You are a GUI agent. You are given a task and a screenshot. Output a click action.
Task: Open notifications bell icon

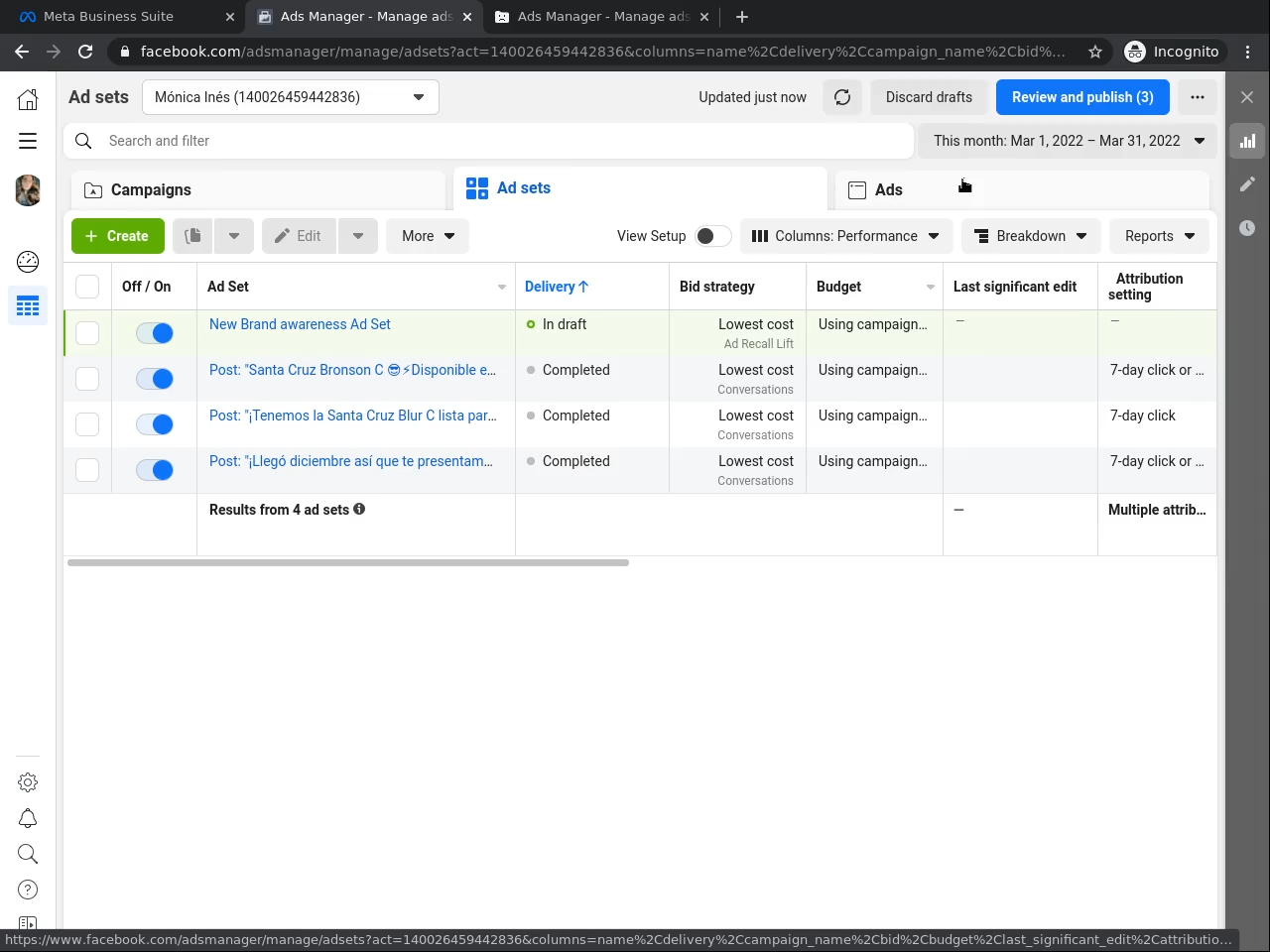coord(28,818)
